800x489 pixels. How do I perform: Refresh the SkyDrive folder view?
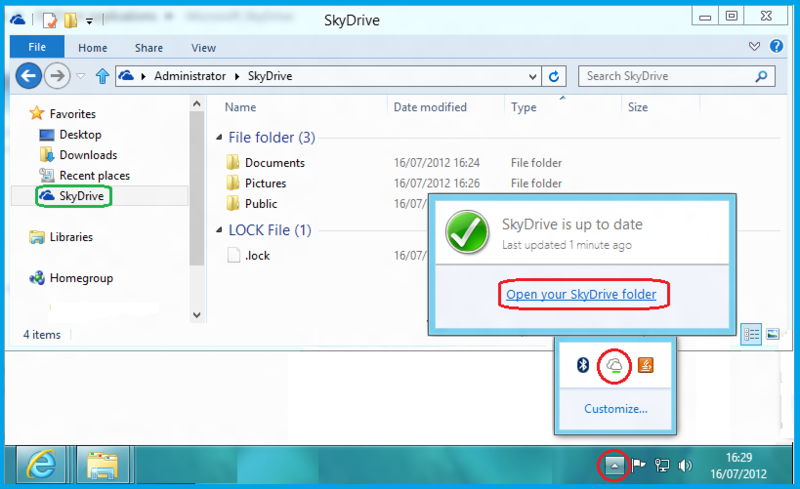(554, 76)
